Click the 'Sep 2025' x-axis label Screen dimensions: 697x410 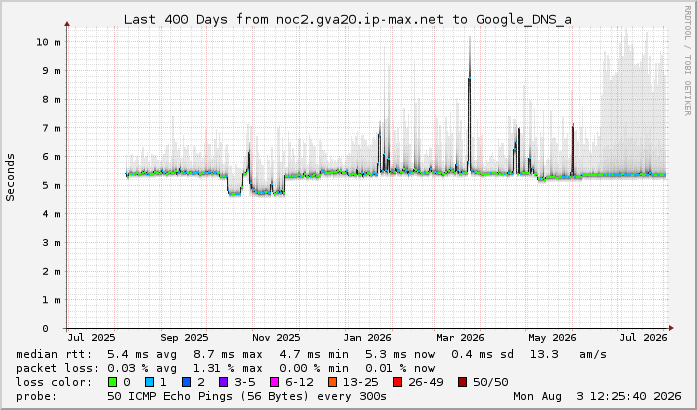point(184,338)
